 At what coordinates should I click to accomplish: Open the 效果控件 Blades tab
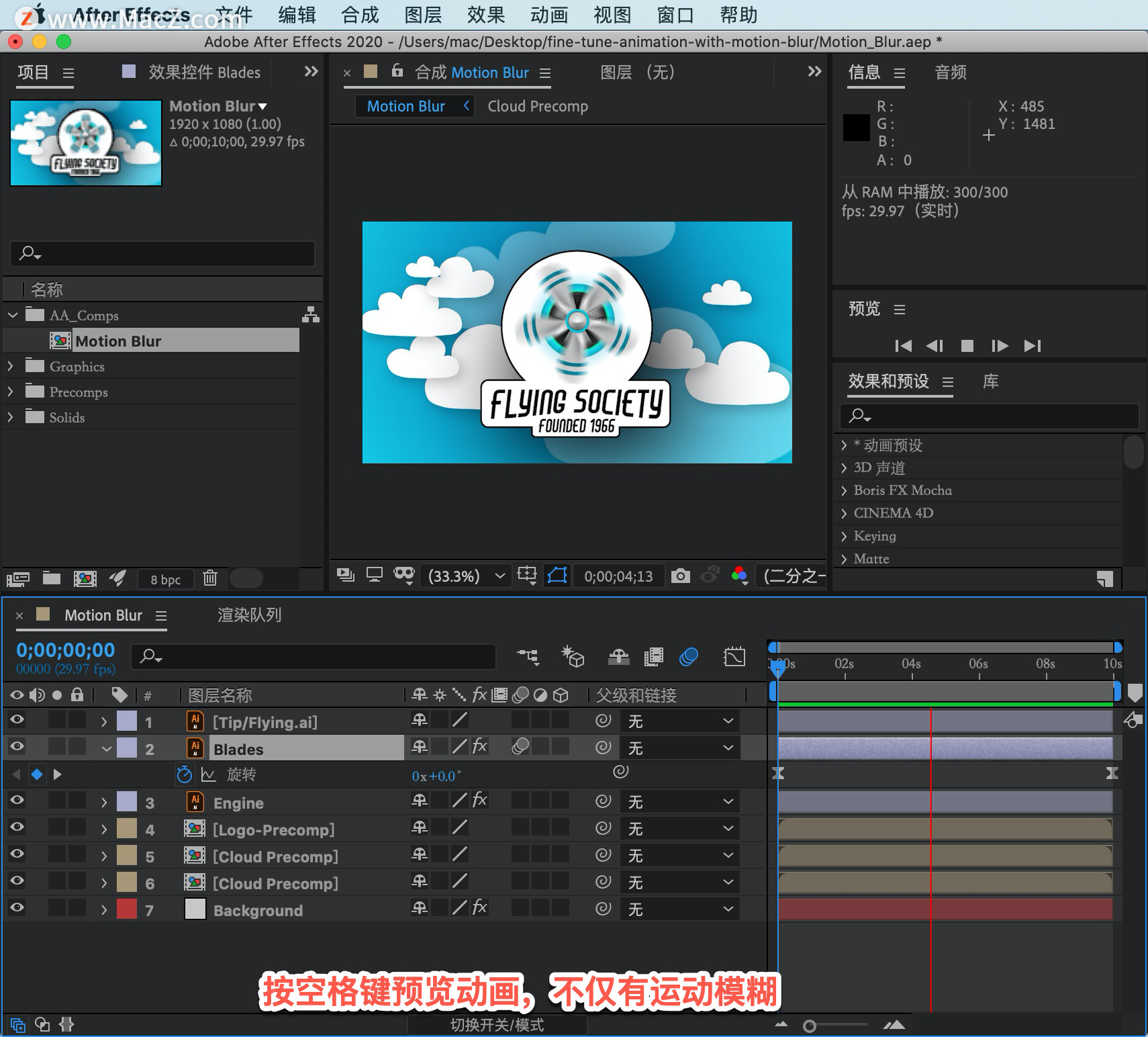[x=204, y=72]
